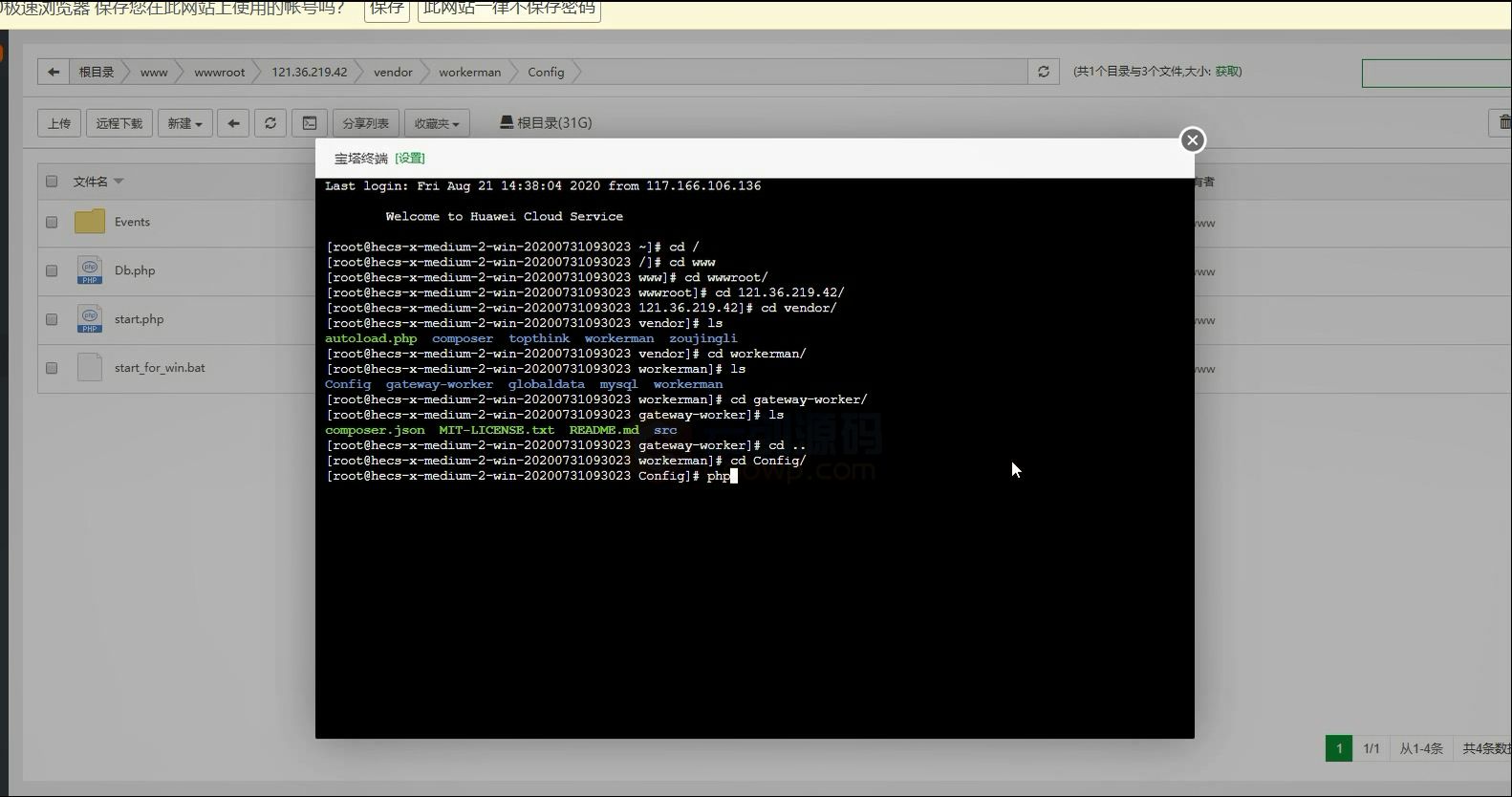Click the start.php file icon
The width and height of the screenshot is (1512, 797).
(x=90, y=319)
